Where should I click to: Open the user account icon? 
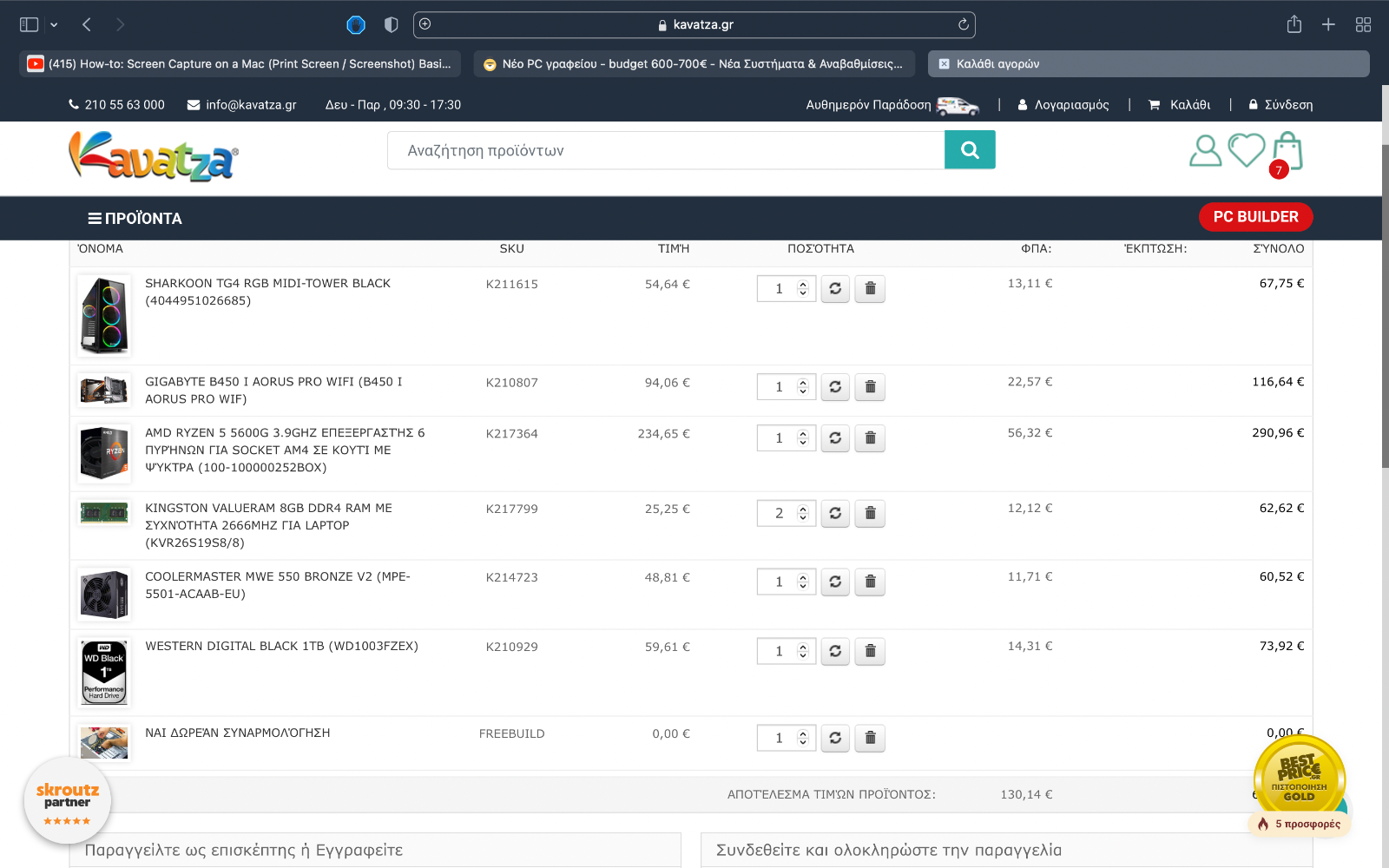(x=1205, y=150)
